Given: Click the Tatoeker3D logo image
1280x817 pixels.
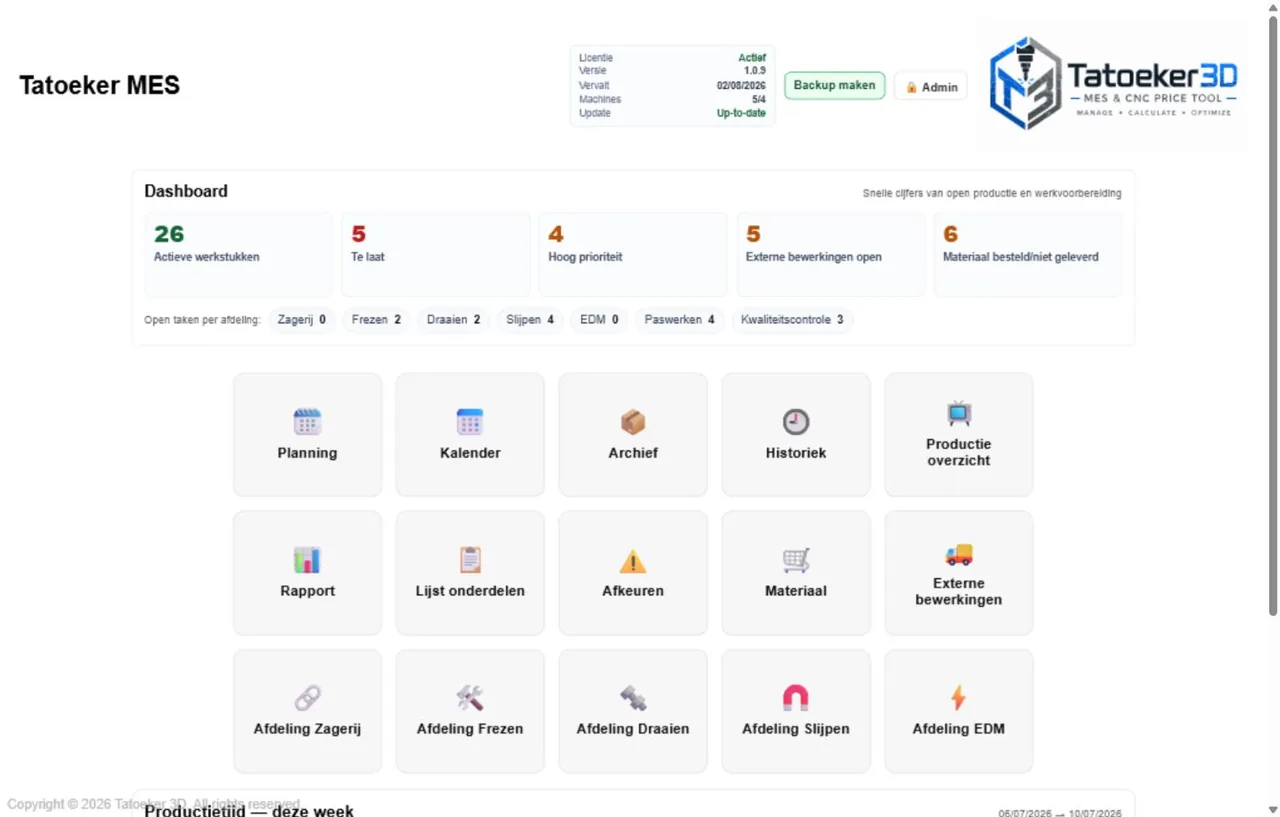Looking at the screenshot, I should pyautogui.click(x=1112, y=85).
